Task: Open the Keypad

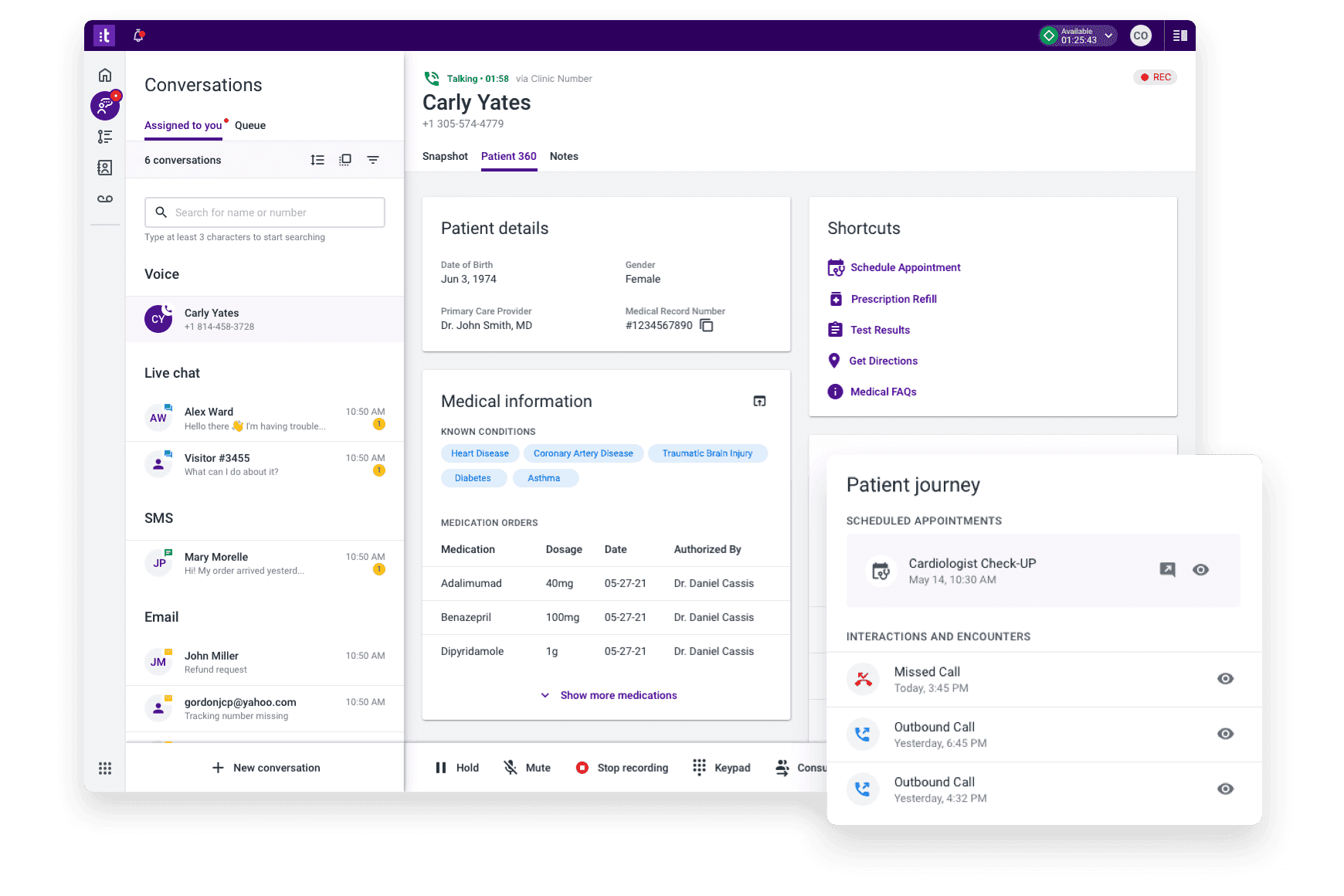Action: [x=721, y=768]
